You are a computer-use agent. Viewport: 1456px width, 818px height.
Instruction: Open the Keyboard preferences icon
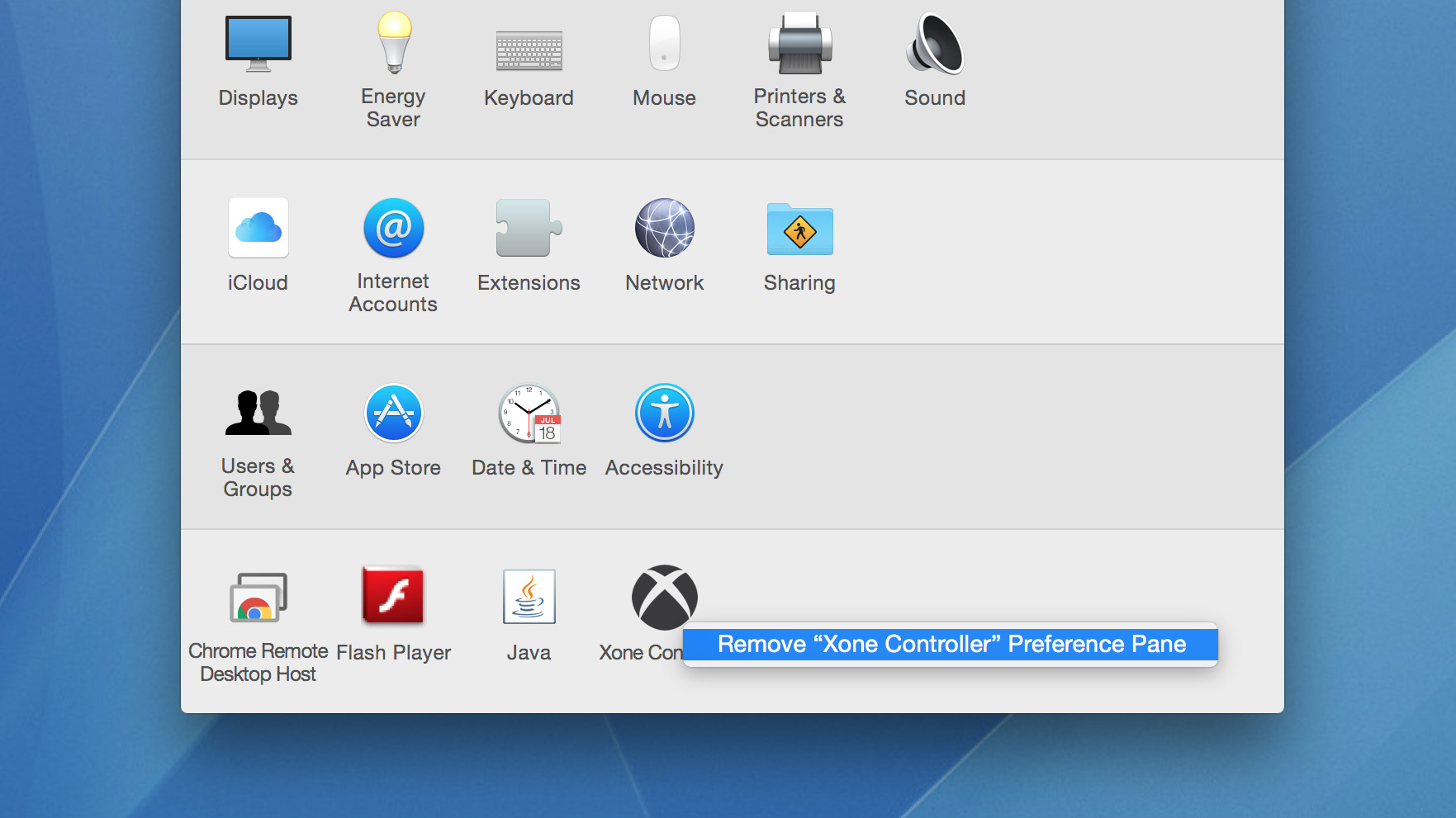(x=529, y=50)
